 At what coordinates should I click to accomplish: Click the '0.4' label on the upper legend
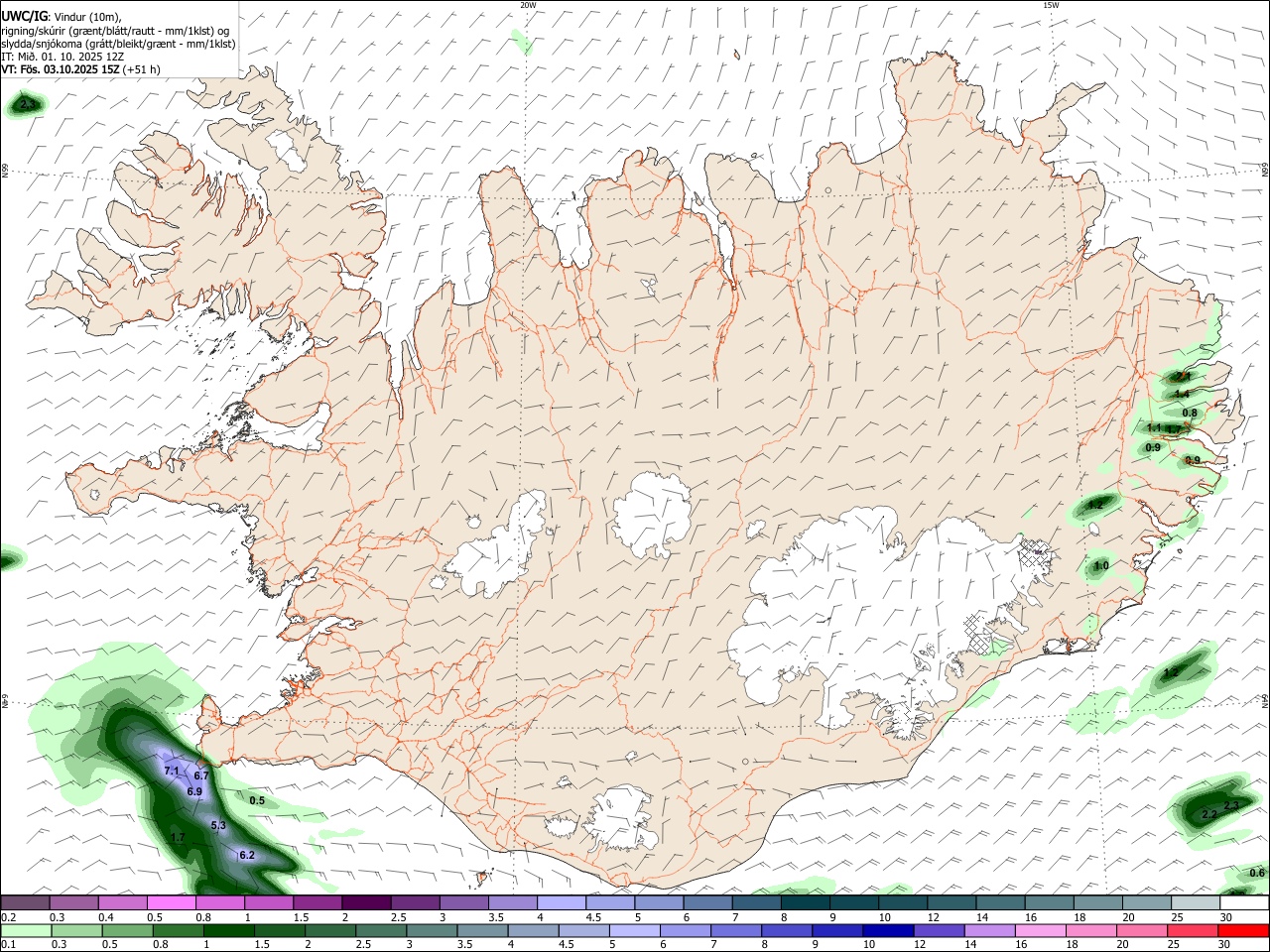click(x=105, y=917)
